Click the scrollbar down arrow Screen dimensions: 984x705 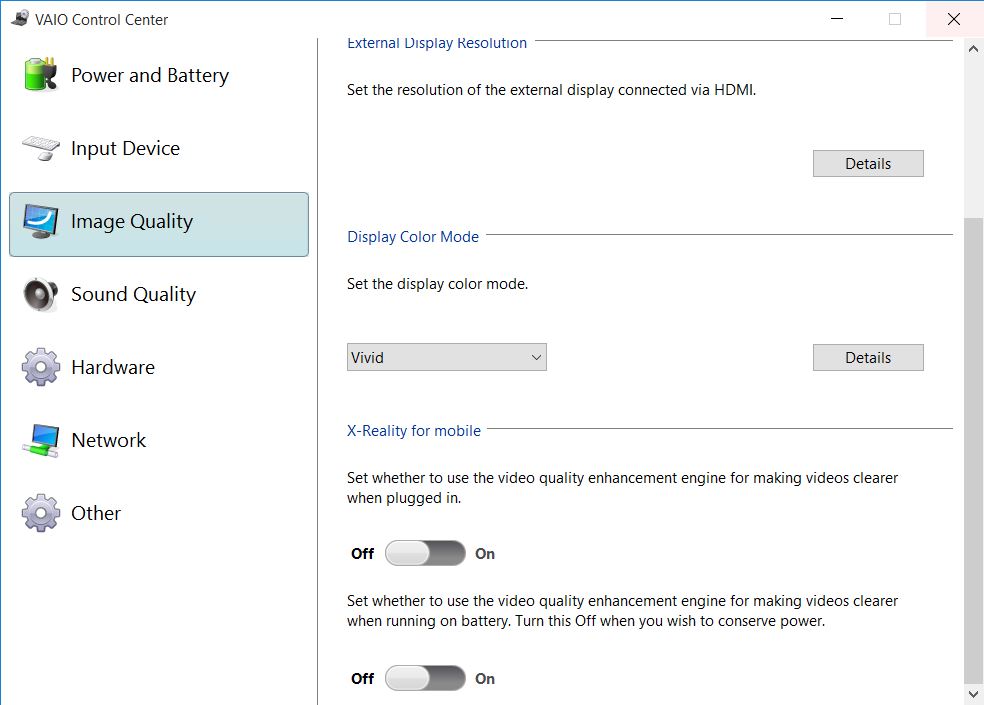click(973, 694)
